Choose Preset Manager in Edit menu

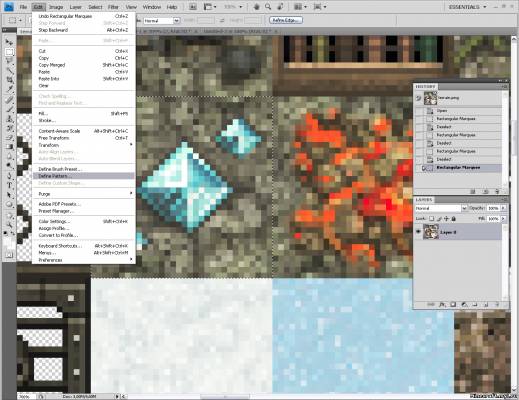(x=84, y=211)
